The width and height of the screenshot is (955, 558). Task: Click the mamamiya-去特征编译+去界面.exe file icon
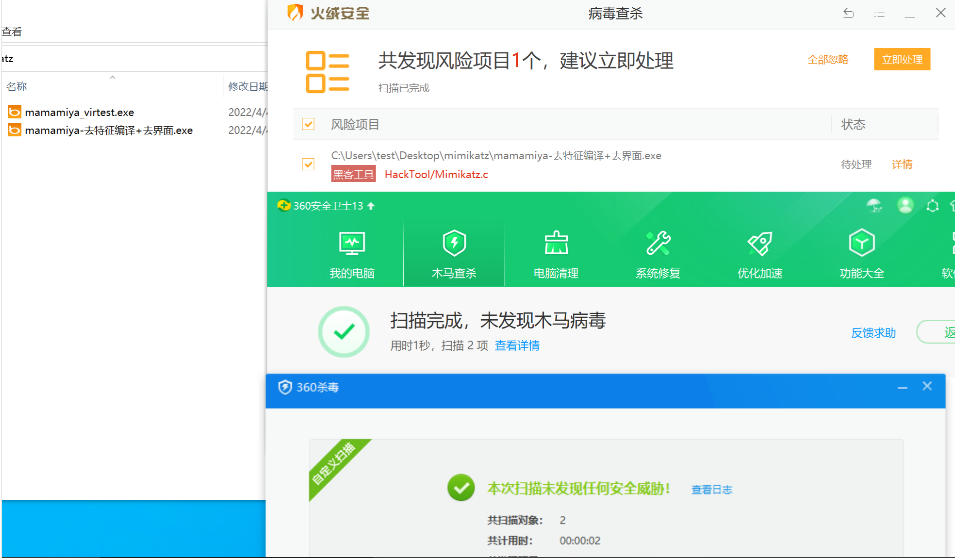15,130
